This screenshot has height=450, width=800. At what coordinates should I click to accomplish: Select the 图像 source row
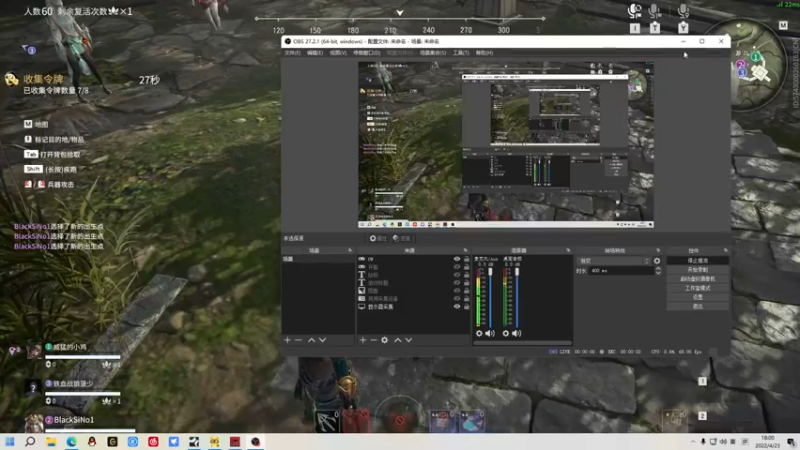[413, 290]
